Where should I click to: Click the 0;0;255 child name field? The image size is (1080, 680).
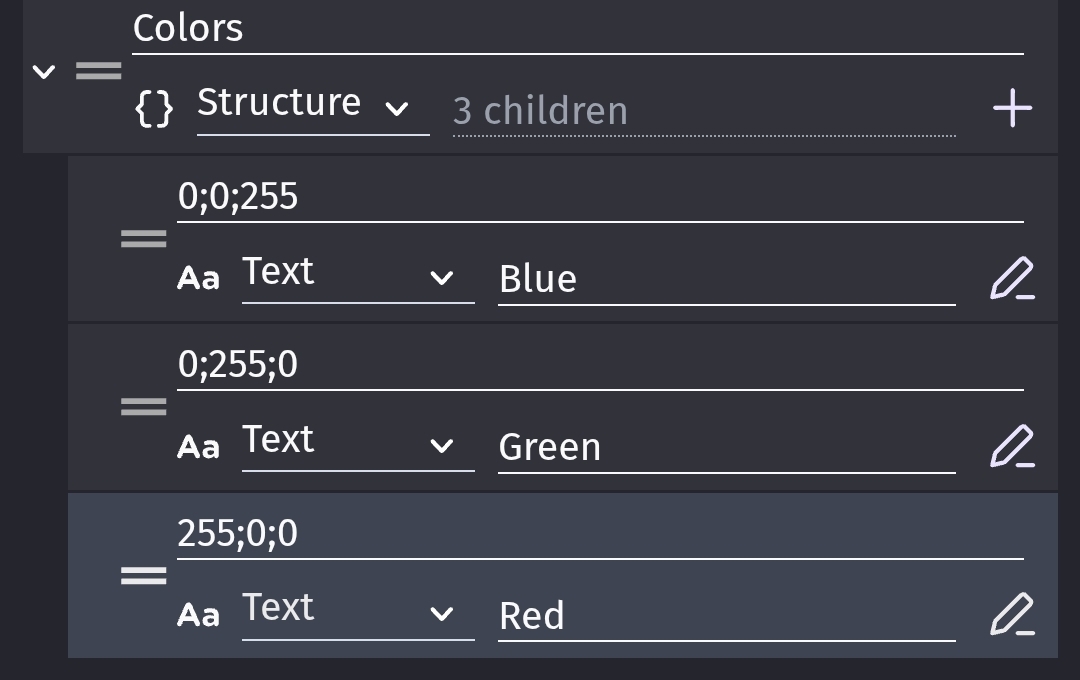tap(600, 198)
